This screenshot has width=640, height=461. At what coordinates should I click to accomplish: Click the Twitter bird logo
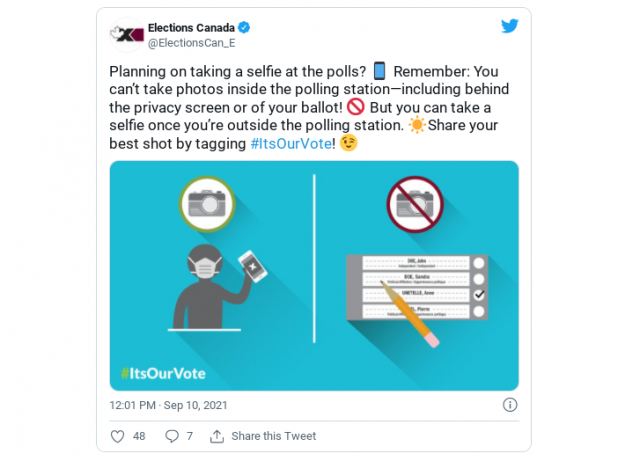510,26
